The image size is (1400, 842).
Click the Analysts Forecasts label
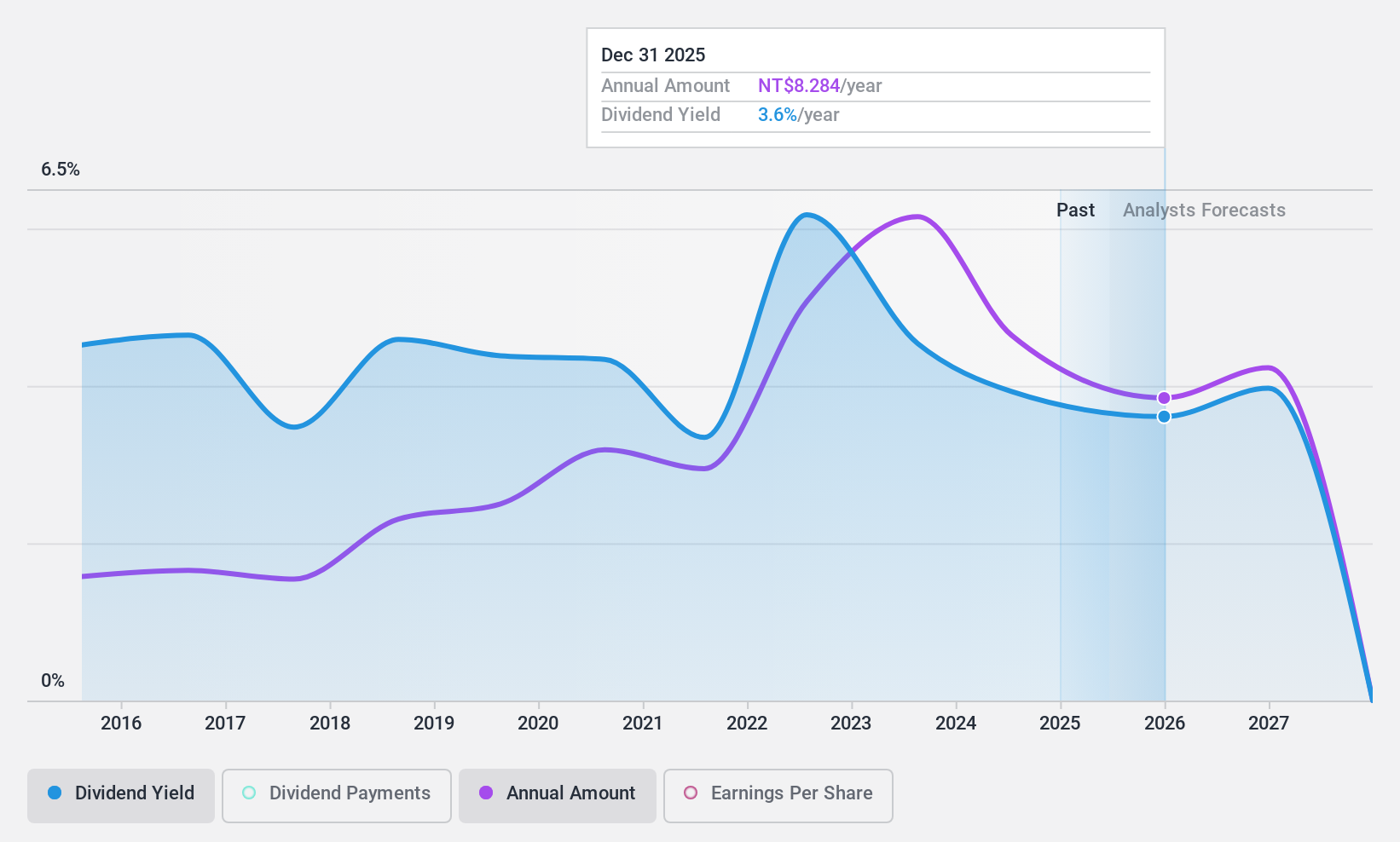point(1204,210)
